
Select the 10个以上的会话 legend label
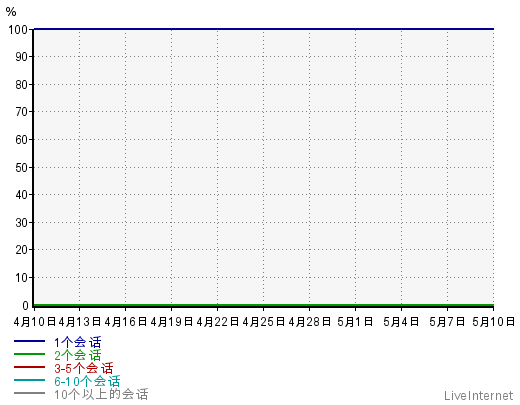point(101,394)
